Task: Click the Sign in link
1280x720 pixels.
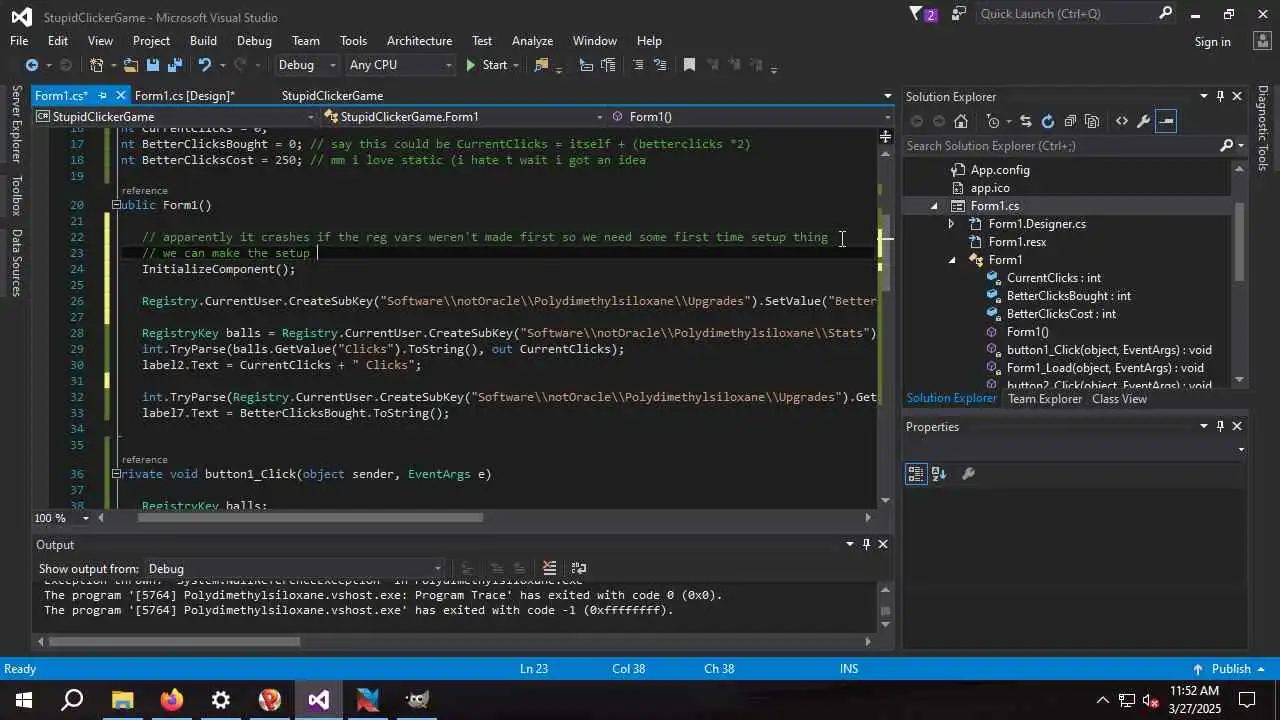Action: coord(1212,42)
